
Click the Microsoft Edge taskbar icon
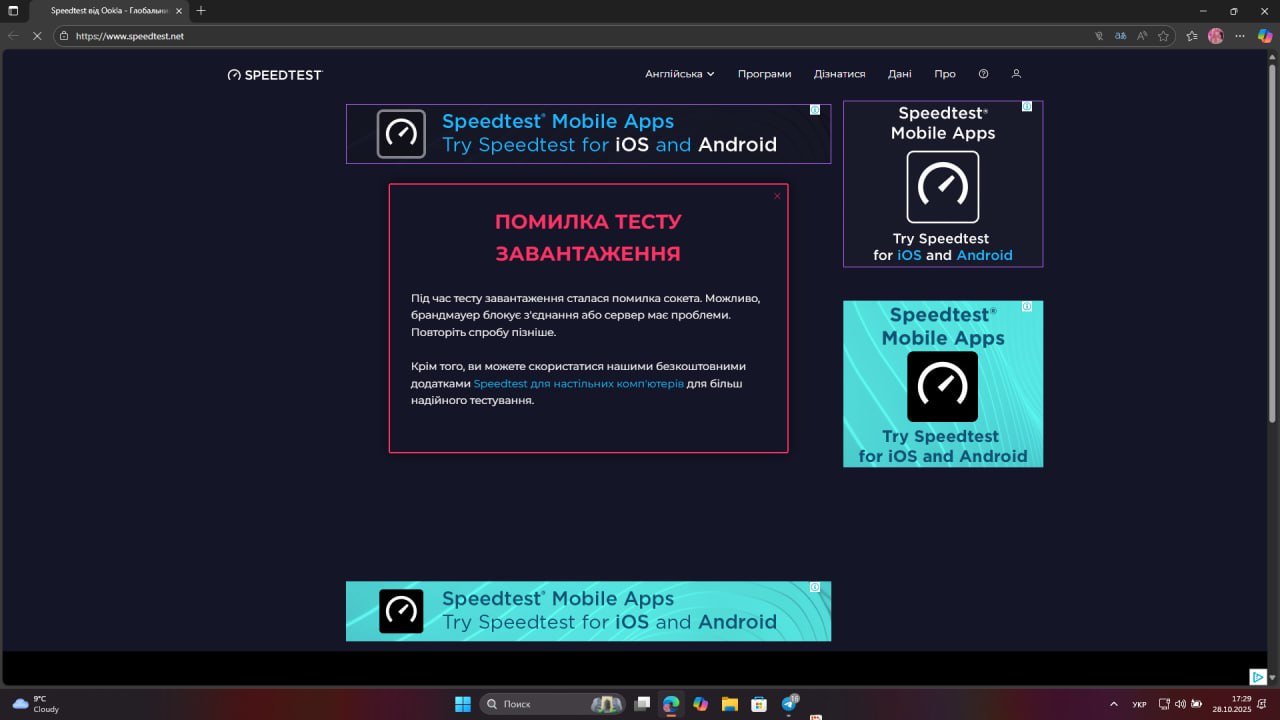coord(671,704)
